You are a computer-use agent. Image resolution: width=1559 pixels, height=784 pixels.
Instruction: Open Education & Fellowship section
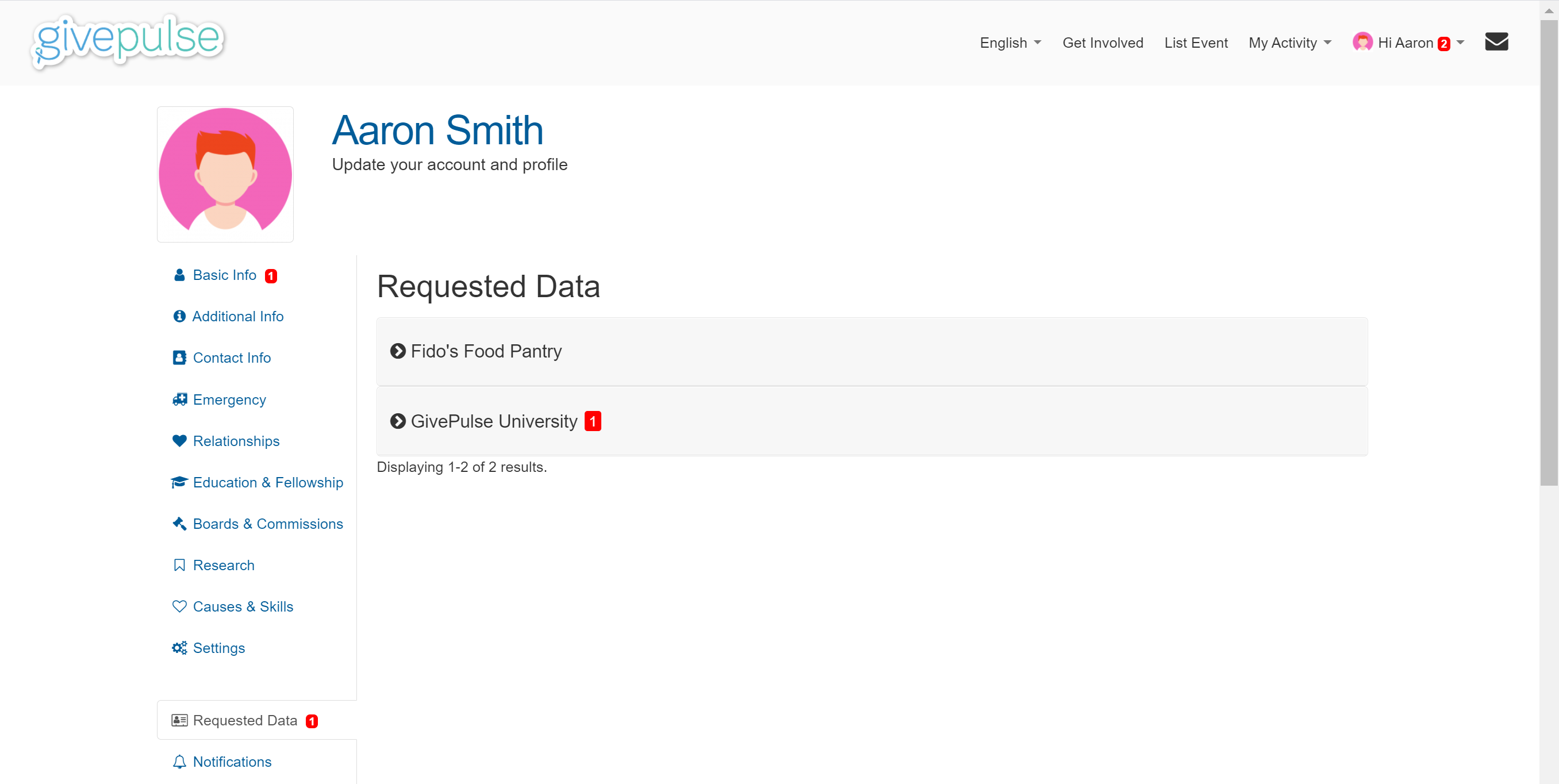coord(268,482)
